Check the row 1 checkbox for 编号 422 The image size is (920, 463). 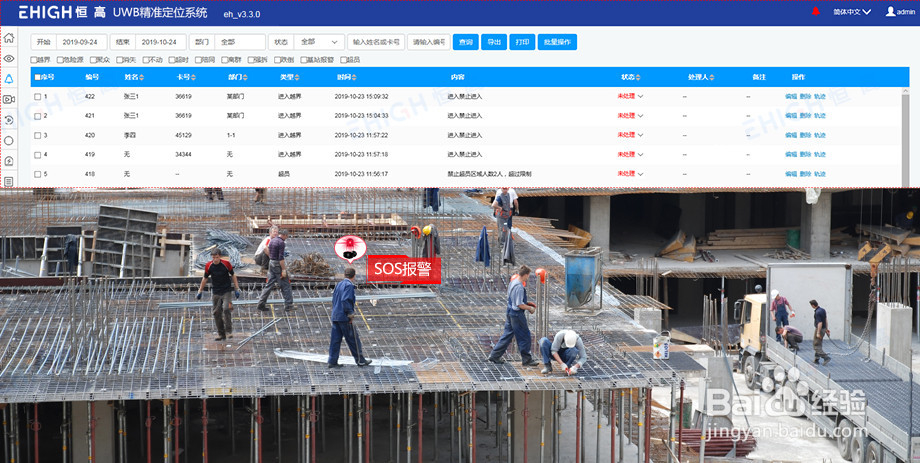tap(38, 97)
